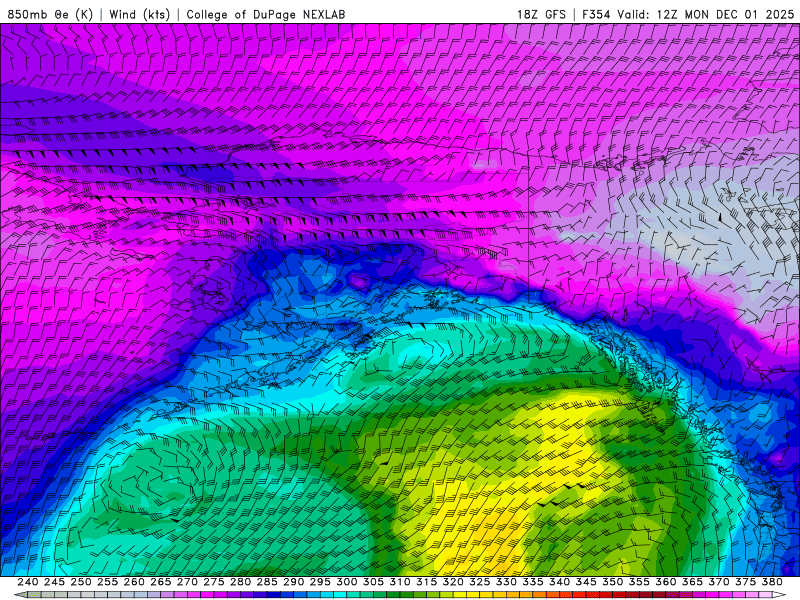Click the 355 colorbar scale label
The image size is (800, 600).
tap(639, 582)
